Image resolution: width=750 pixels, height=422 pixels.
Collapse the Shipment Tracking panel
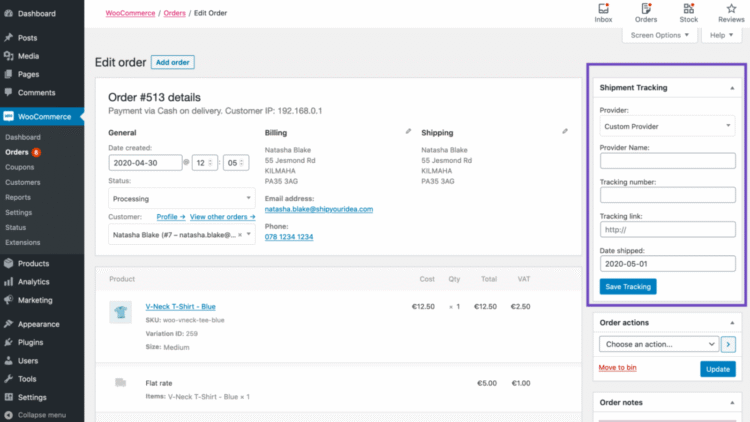pos(732,88)
